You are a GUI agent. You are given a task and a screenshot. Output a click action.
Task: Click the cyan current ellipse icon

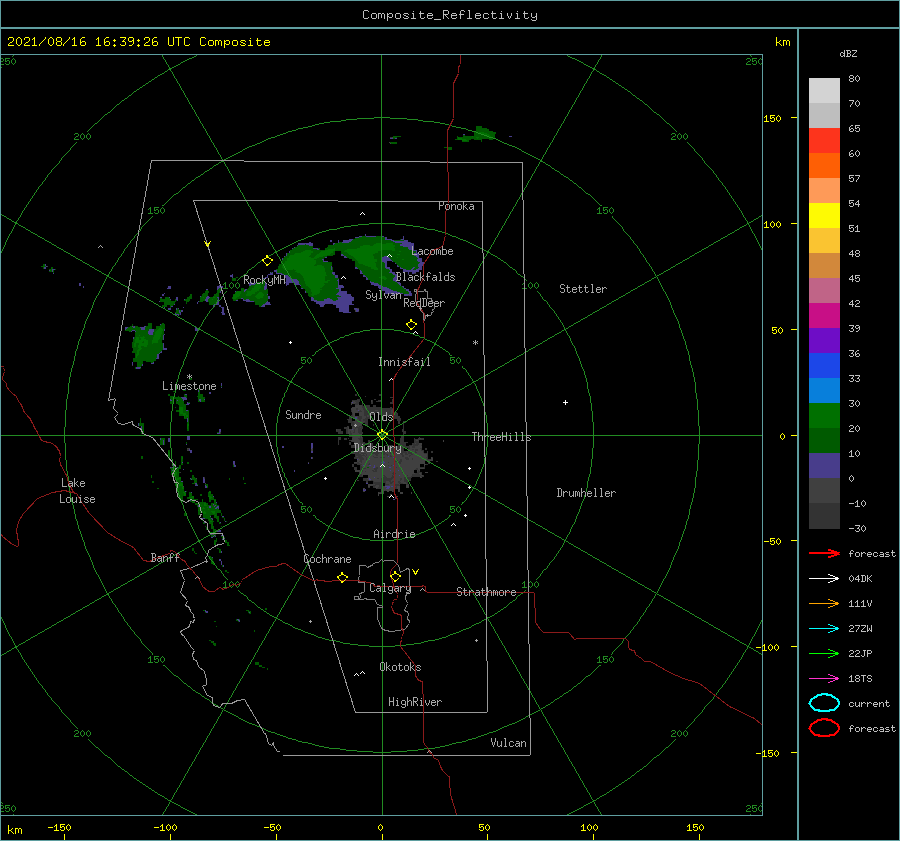(x=824, y=703)
